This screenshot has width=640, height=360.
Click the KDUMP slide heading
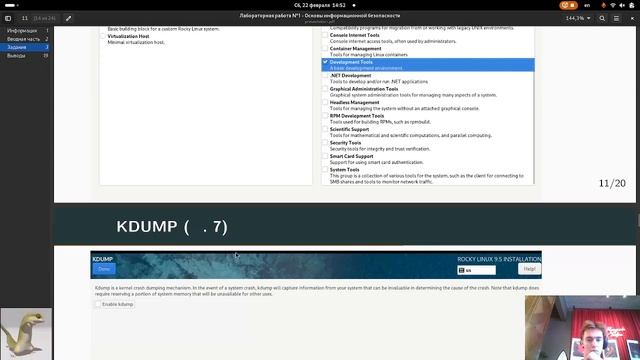[172, 227]
